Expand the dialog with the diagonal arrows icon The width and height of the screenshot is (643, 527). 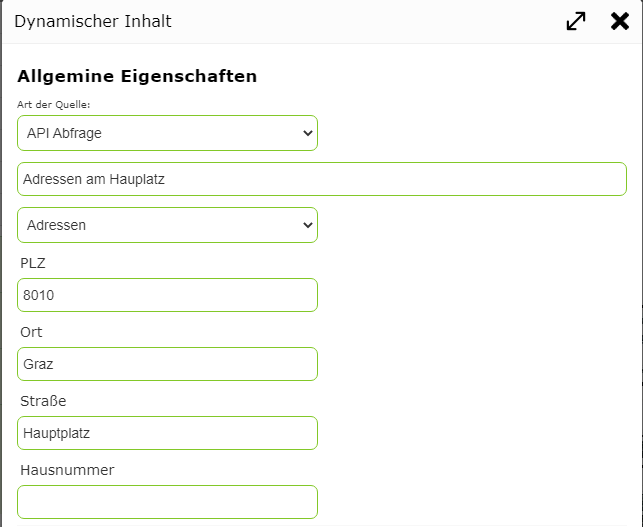point(576,21)
